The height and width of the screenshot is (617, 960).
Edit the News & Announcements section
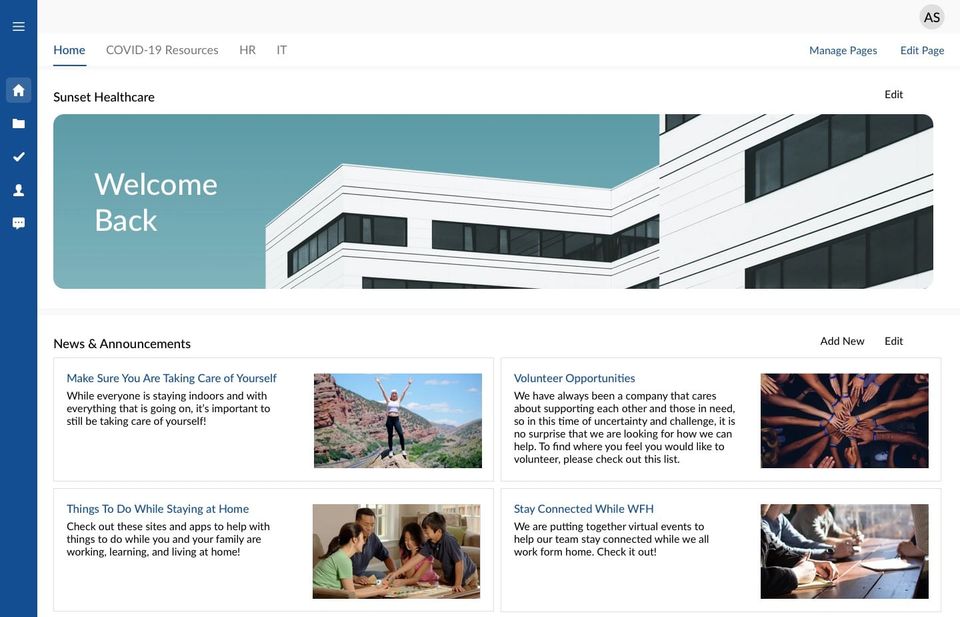point(893,341)
